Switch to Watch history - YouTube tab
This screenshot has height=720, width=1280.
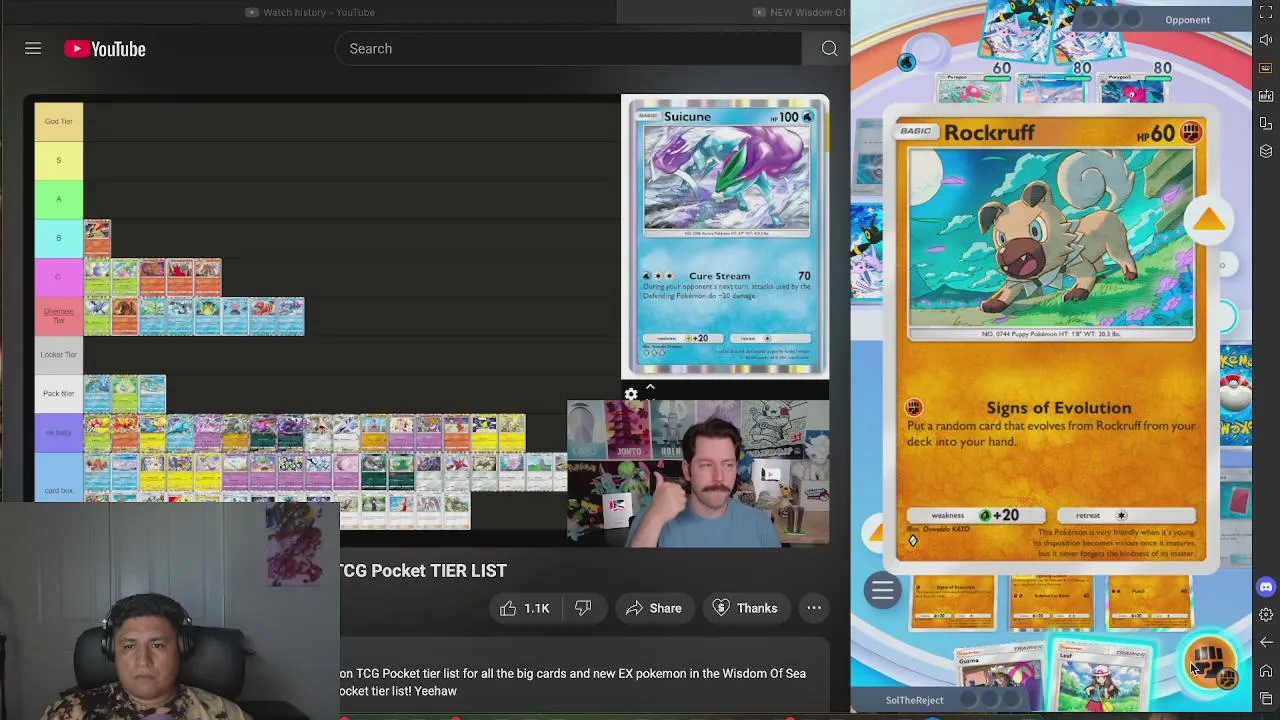[x=310, y=12]
